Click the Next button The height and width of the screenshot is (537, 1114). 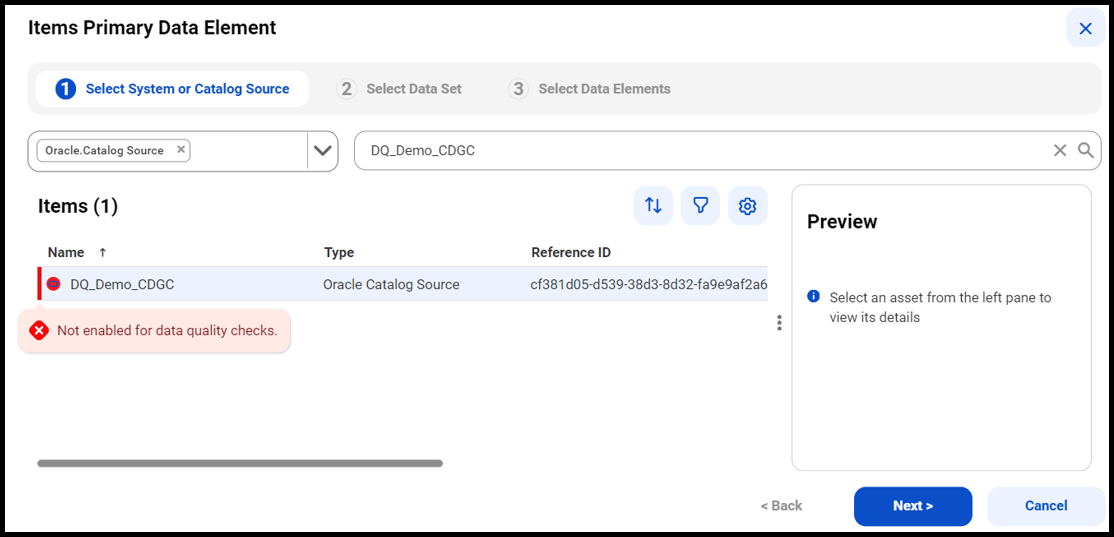[x=913, y=506]
